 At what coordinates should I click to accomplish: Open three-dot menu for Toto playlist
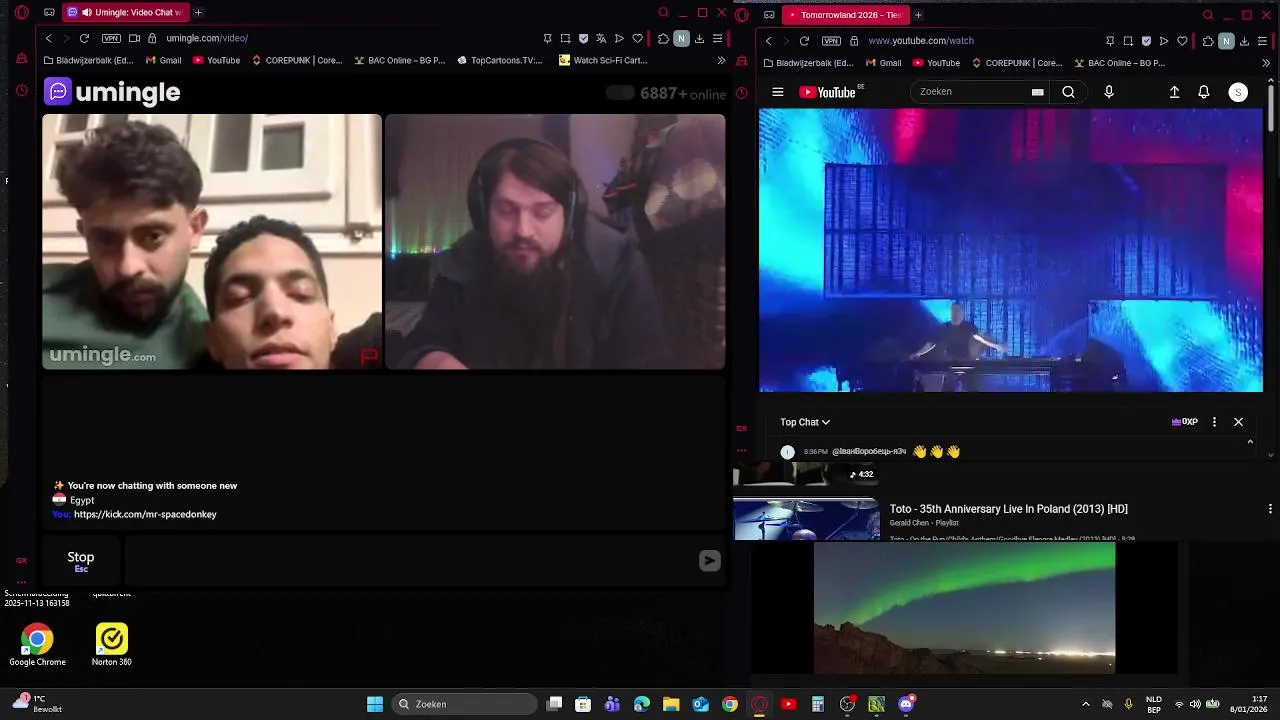click(1270, 509)
